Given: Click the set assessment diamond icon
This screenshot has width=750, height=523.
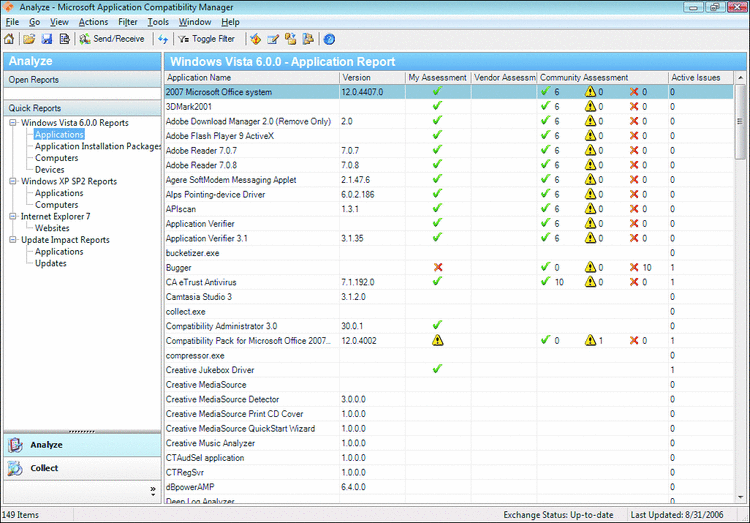Looking at the screenshot, I should click(x=256, y=39).
